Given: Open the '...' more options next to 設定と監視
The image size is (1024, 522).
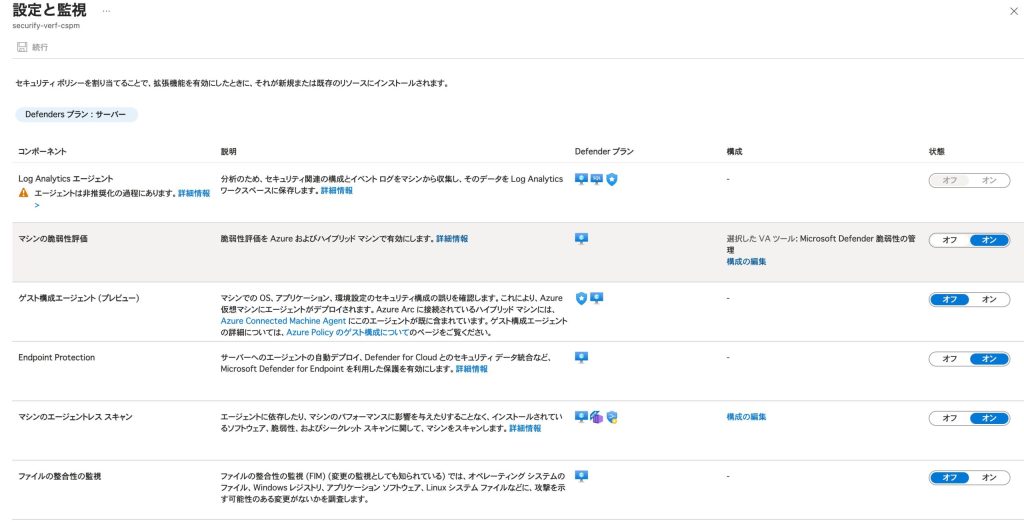Looking at the screenshot, I should click(107, 10).
